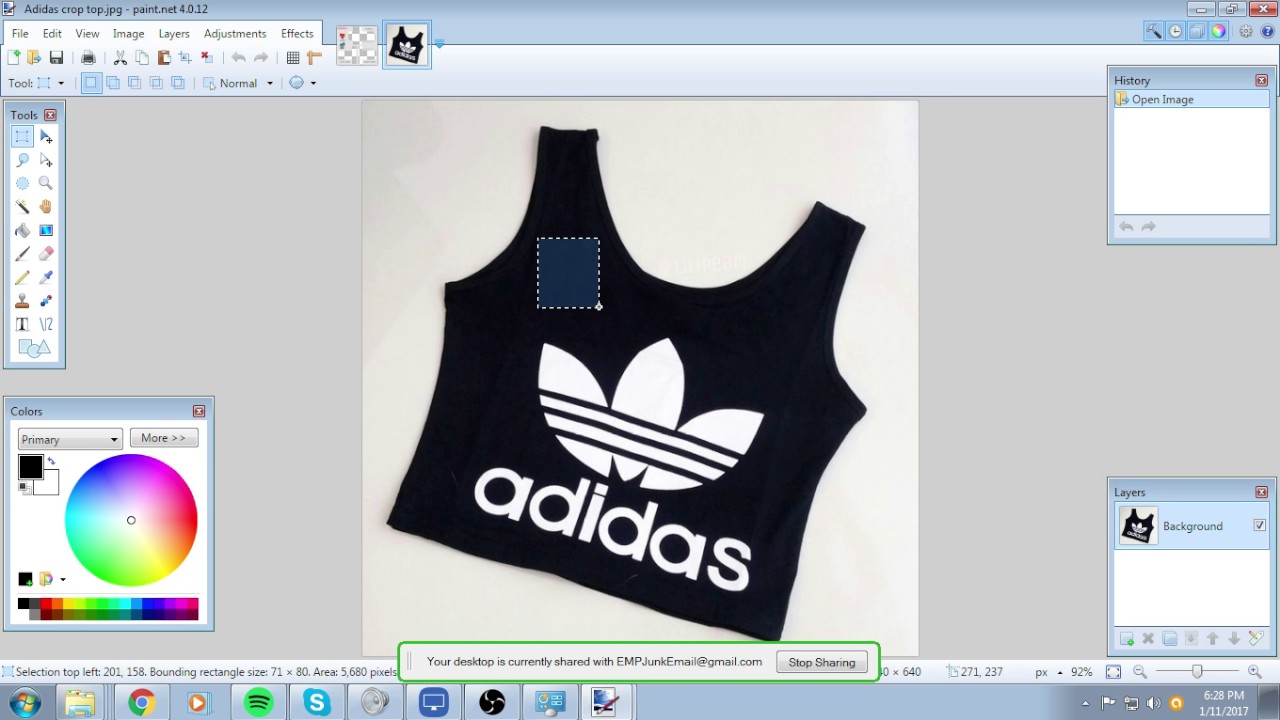Screen dimensions: 1280x720
Task: Open the File menu
Action: [20, 33]
